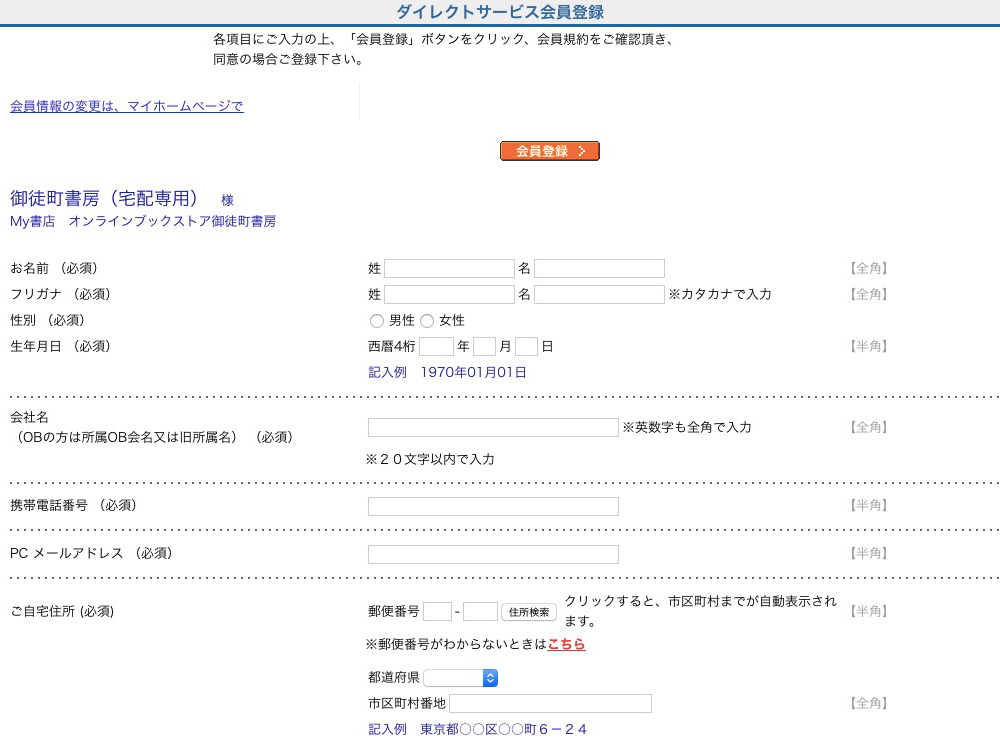Click the 記入例 1970年01月01日 example text
This screenshot has height=741, width=1000.
coord(447,372)
